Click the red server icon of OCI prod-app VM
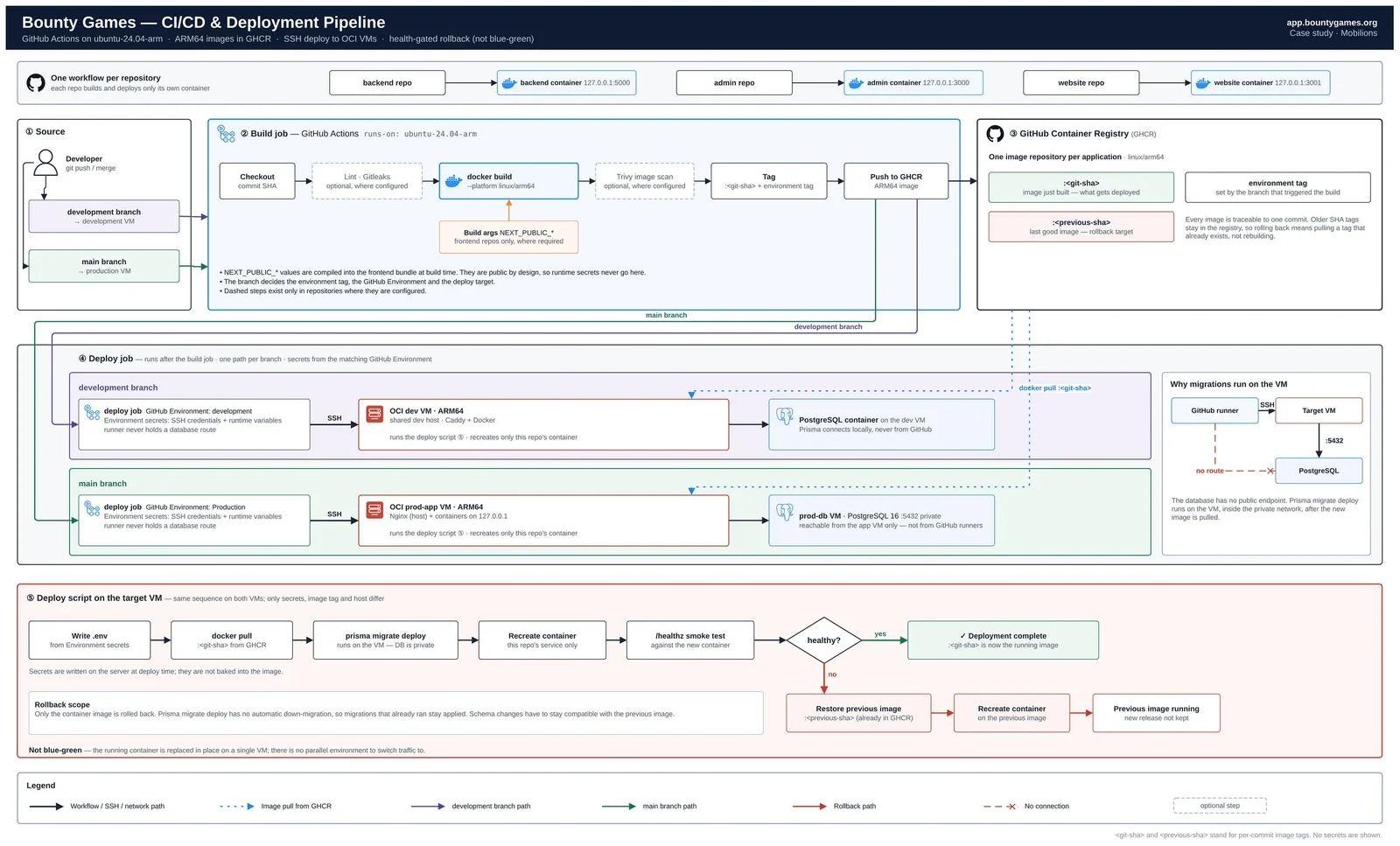Viewport: 1400px width, 846px height. [x=374, y=509]
